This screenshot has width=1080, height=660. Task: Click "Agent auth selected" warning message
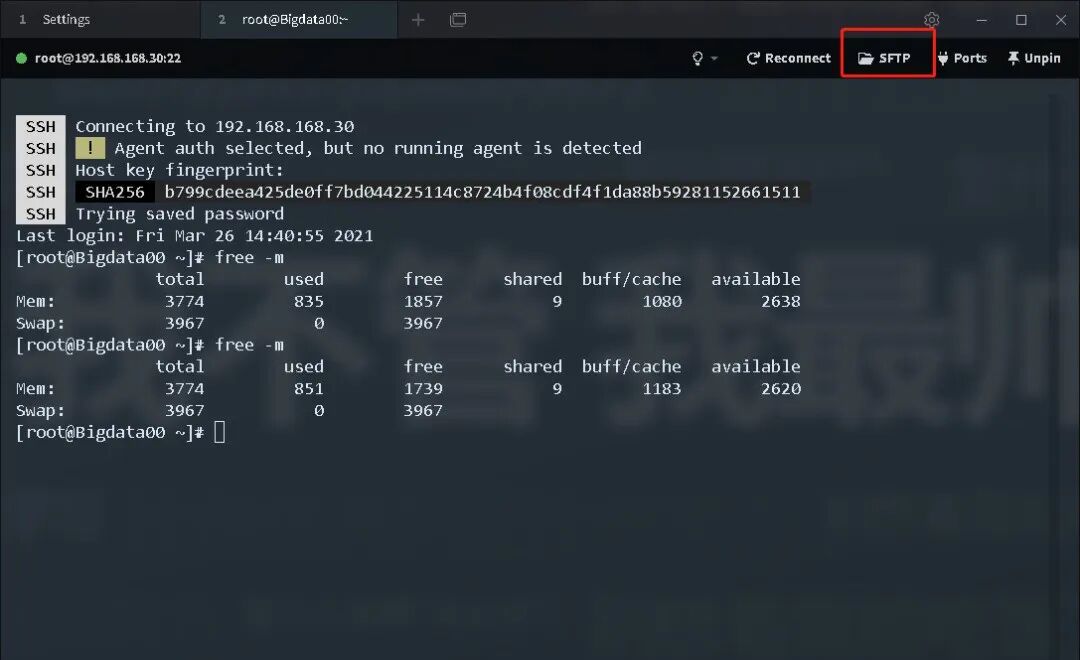pos(378,148)
